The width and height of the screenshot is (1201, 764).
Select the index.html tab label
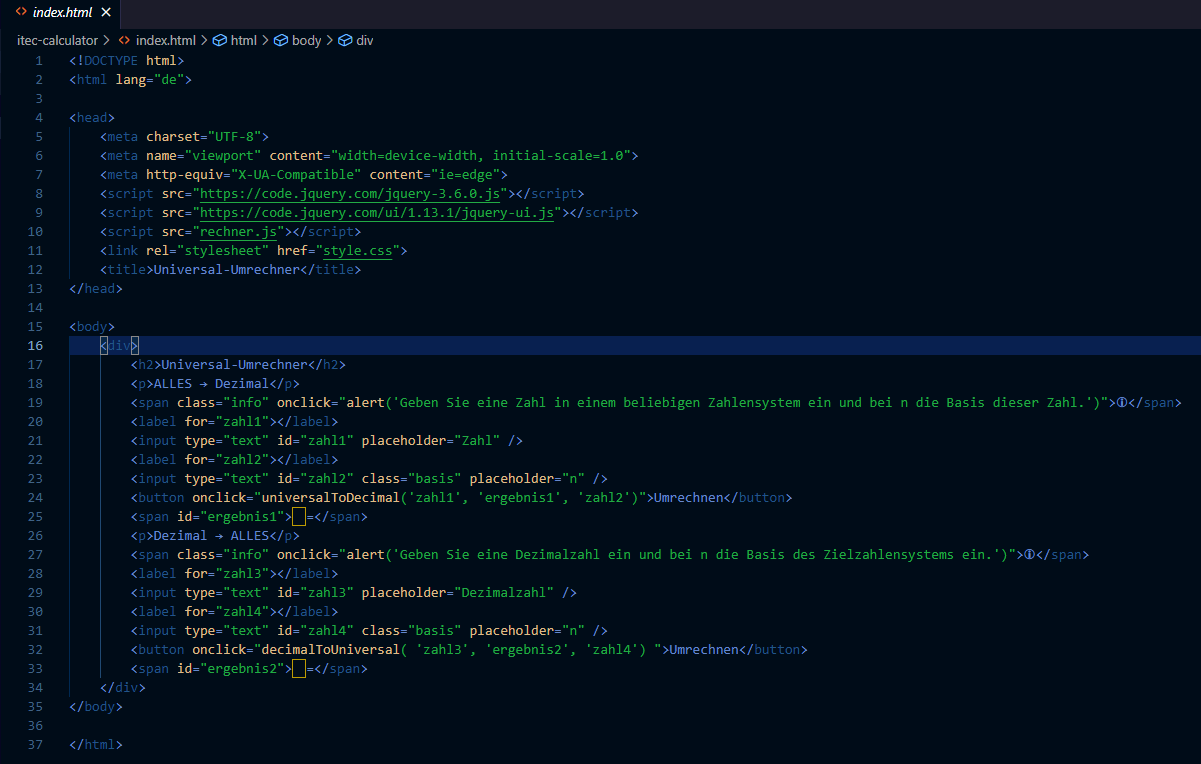(63, 12)
